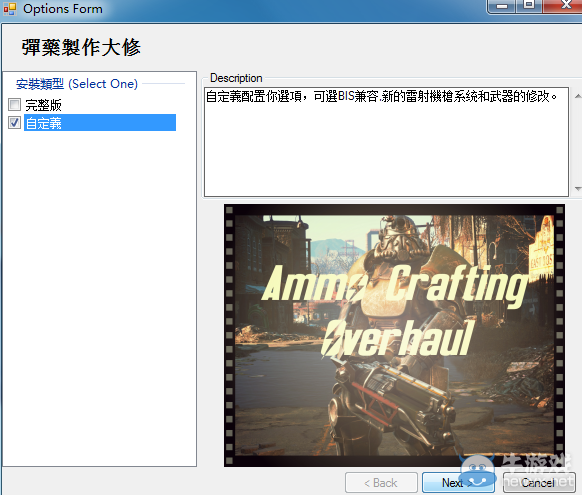Image resolution: width=582 pixels, height=495 pixels.
Task: Select the 自定義 list row
Action: click(x=100, y=123)
